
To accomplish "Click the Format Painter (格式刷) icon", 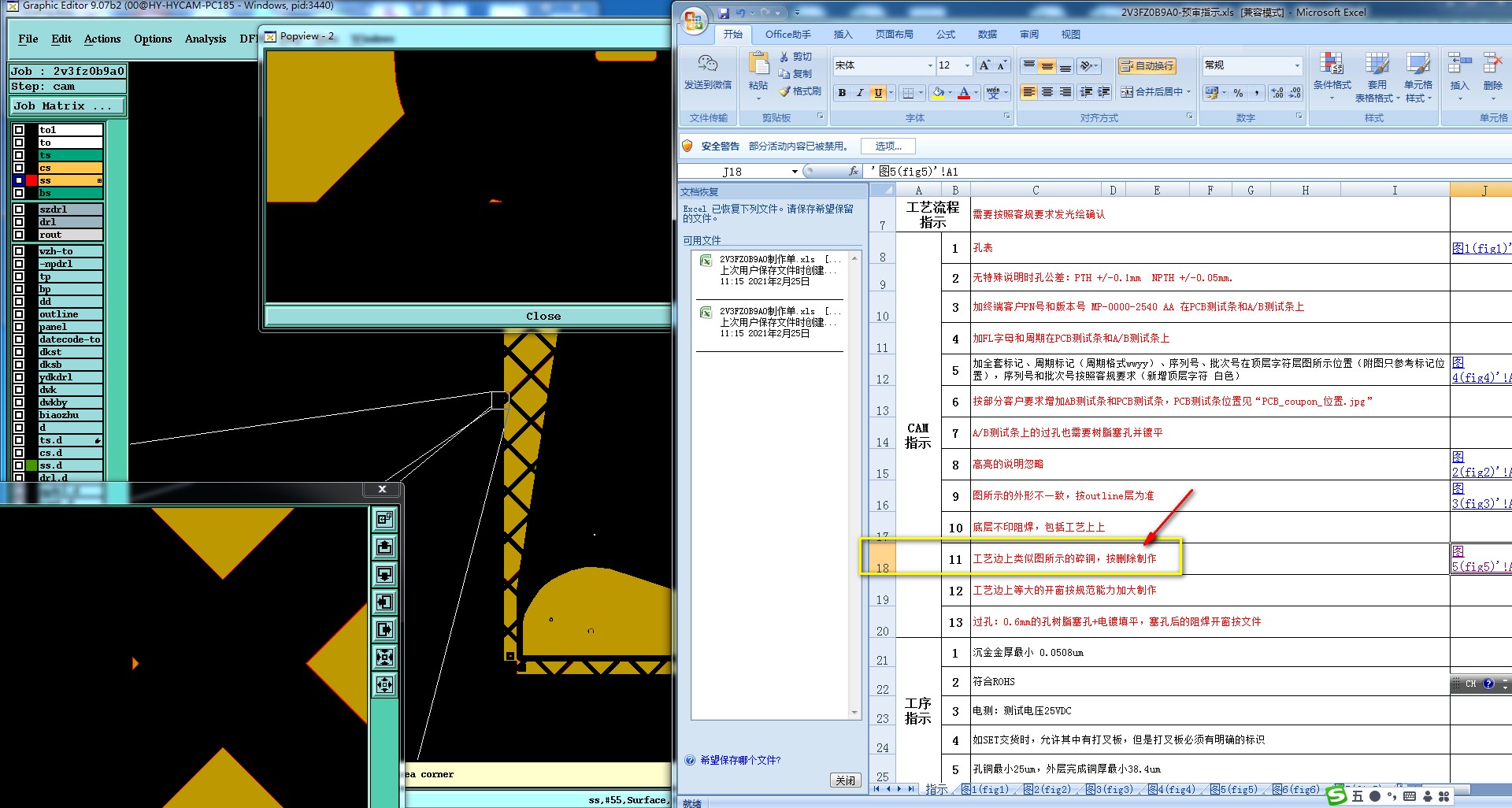I will [784, 91].
